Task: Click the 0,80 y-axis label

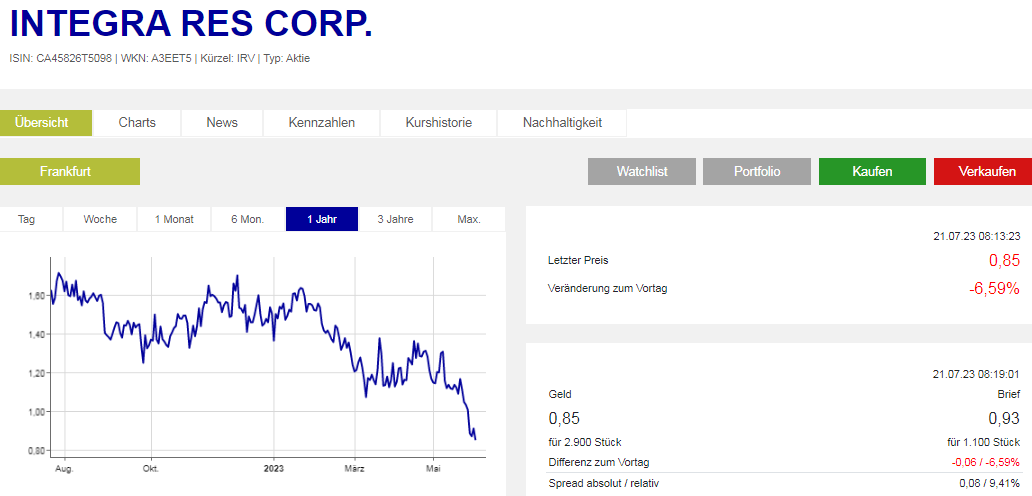Action: [x=35, y=451]
